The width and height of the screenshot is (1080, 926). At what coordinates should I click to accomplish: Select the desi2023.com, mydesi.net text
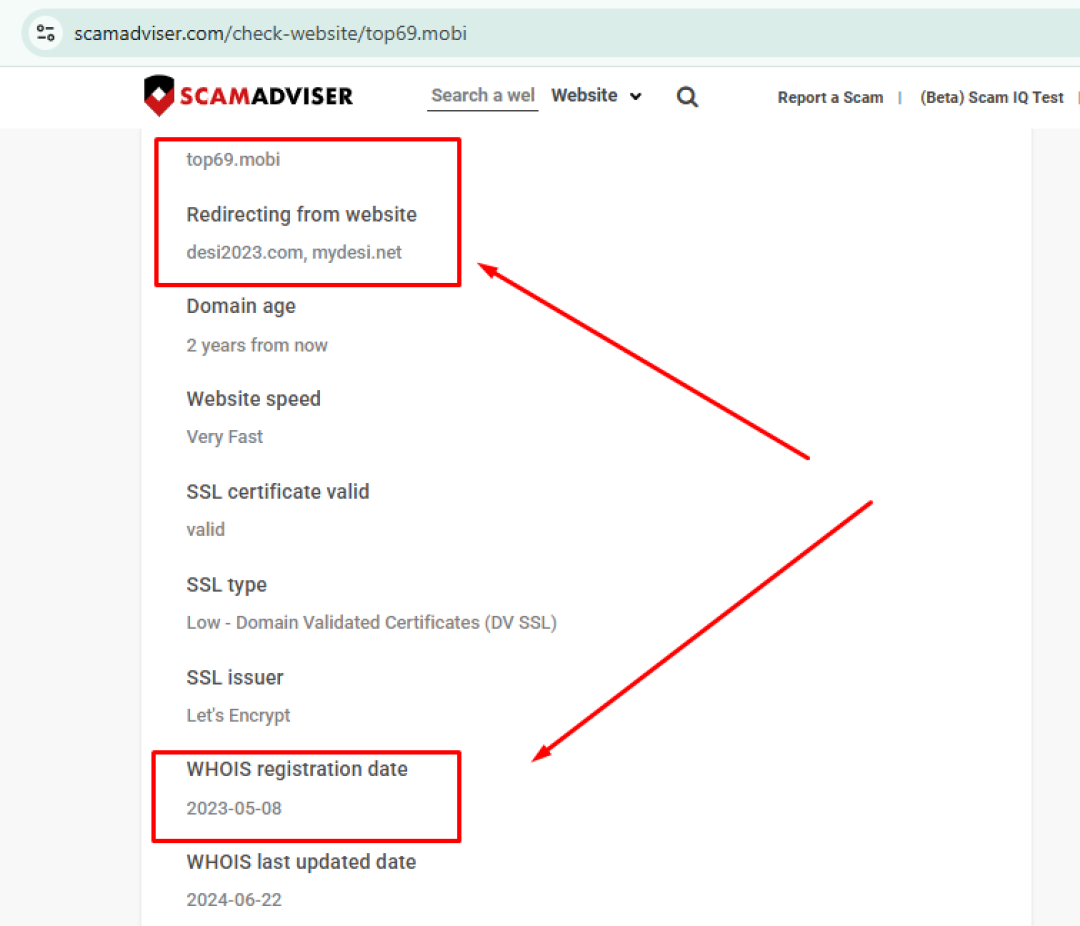(294, 253)
